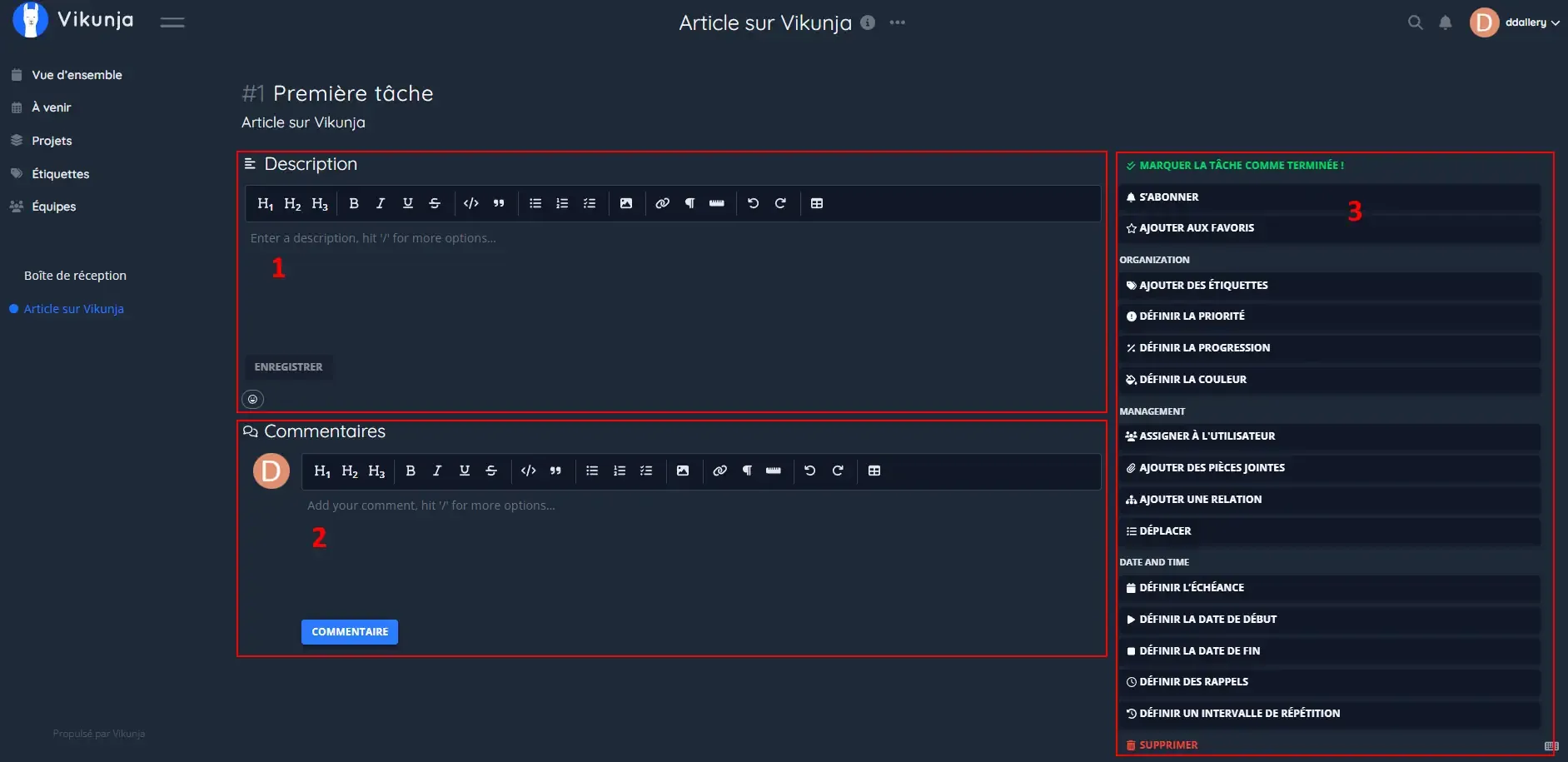This screenshot has width=1568, height=762.
Task: Insert table in Commentaires editor
Action: tap(874, 471)
